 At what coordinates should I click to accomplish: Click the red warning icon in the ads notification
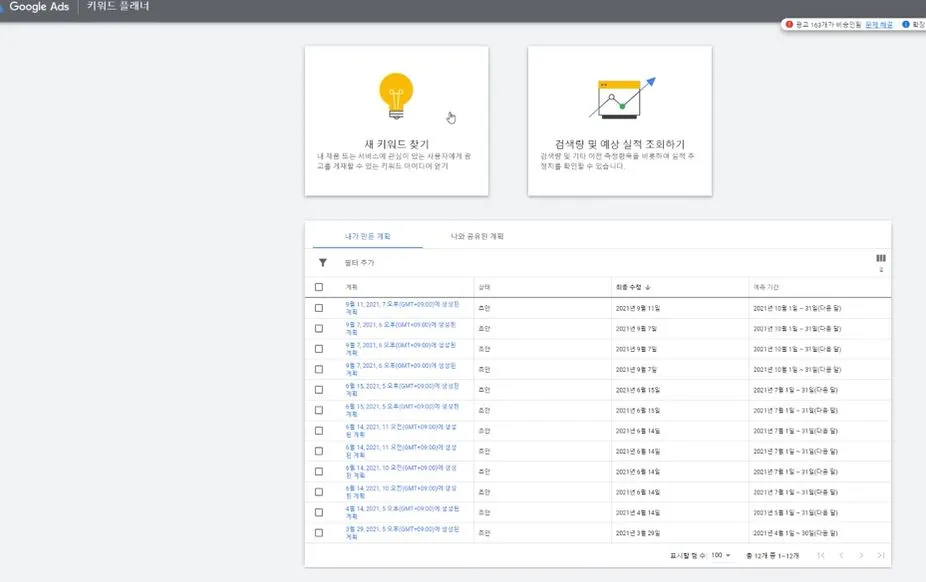click(791, 23)
